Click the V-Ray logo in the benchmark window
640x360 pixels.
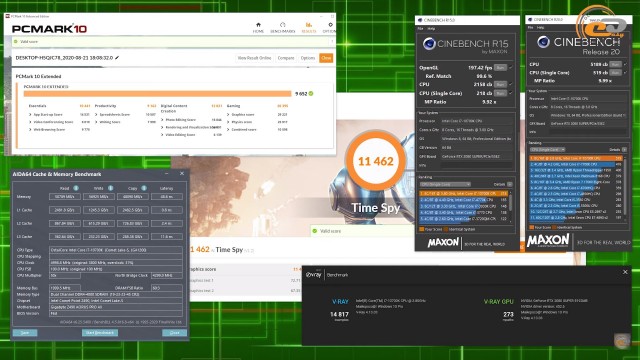tap(313, 275)
